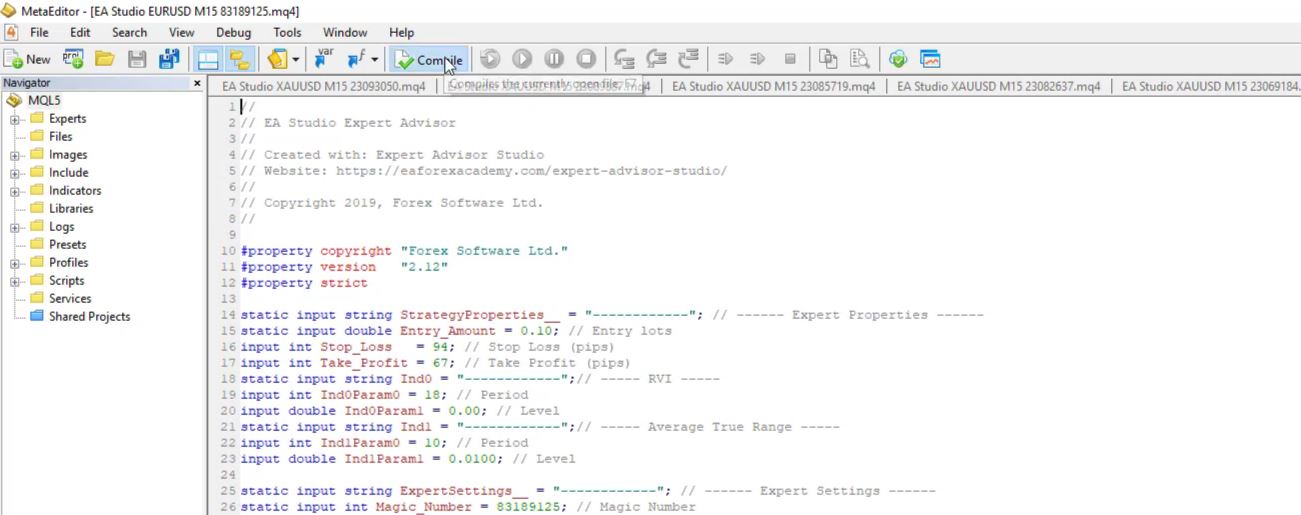Open the Debug menu
The image size is (1301, 515).
pyautogui.click(x=233, y=32)
